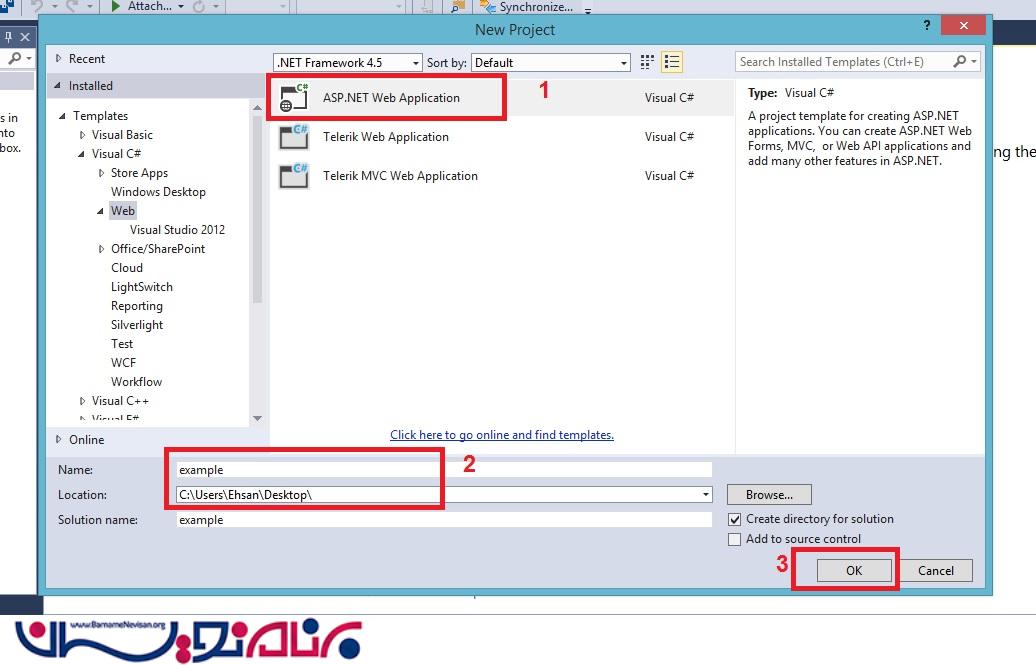This screenshot has width=1036, height=665.
Task: Open the Location path dropdown arrow
Action: pyautogui.click(x=706, y=494)
